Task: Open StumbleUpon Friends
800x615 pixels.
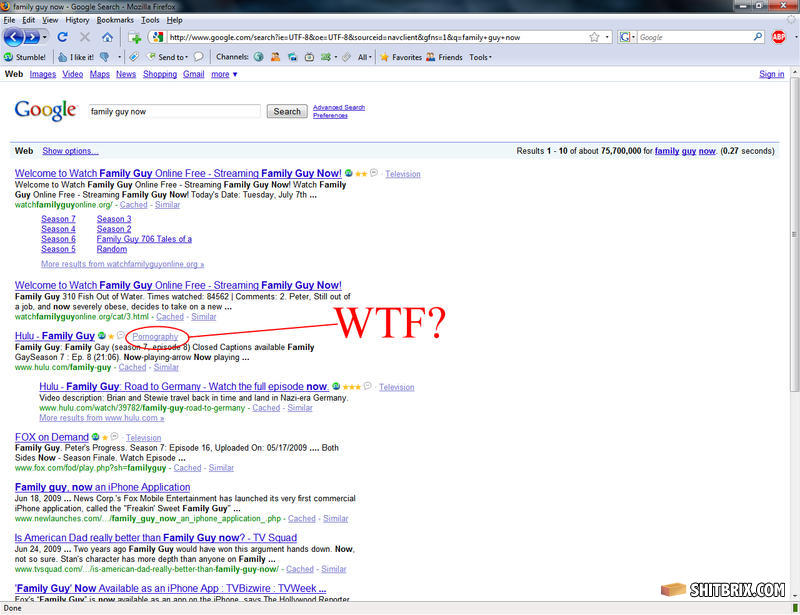Action: point(444,57)
